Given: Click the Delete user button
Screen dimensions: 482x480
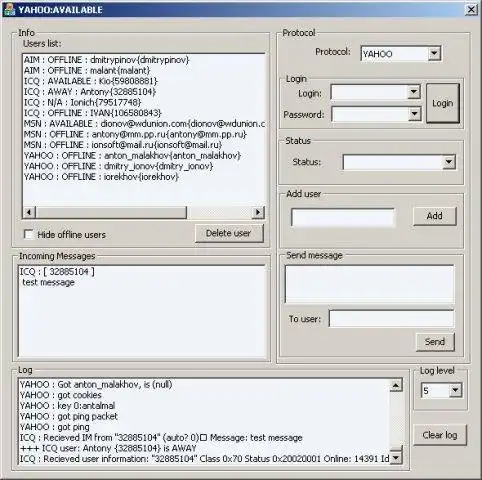Looking at the screenshot, I should [229, 233].
